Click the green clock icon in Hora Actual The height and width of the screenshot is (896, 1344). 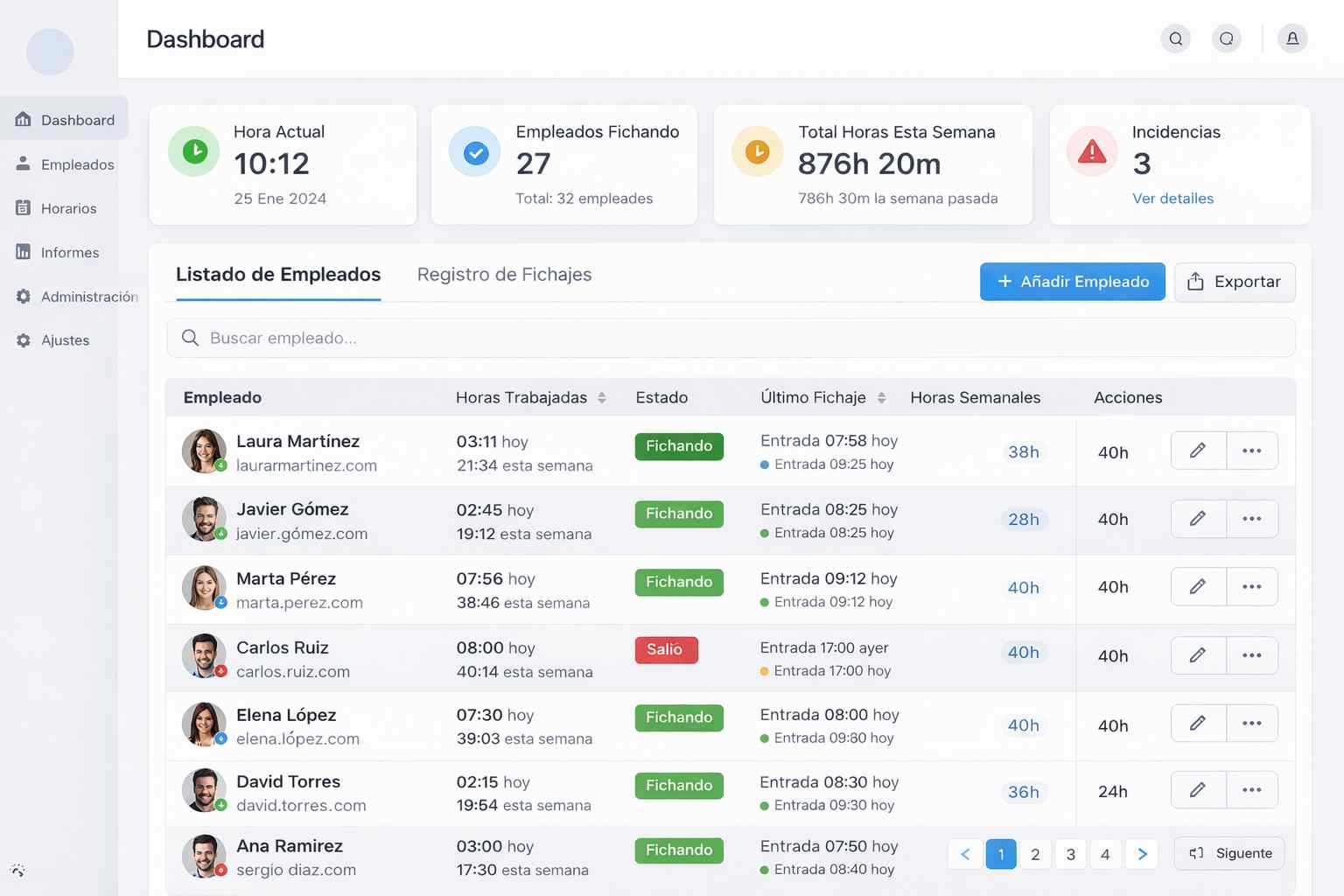coord(194,151)
